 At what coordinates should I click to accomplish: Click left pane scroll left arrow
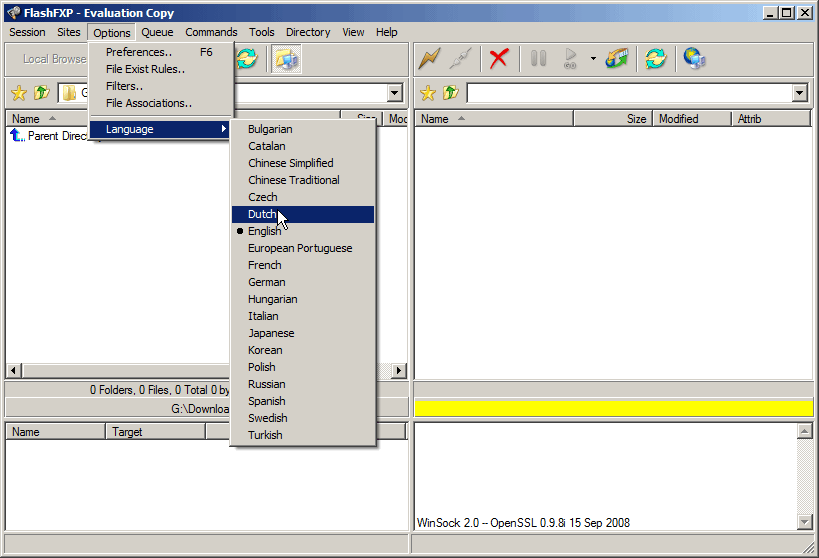[x=14, y=370]
